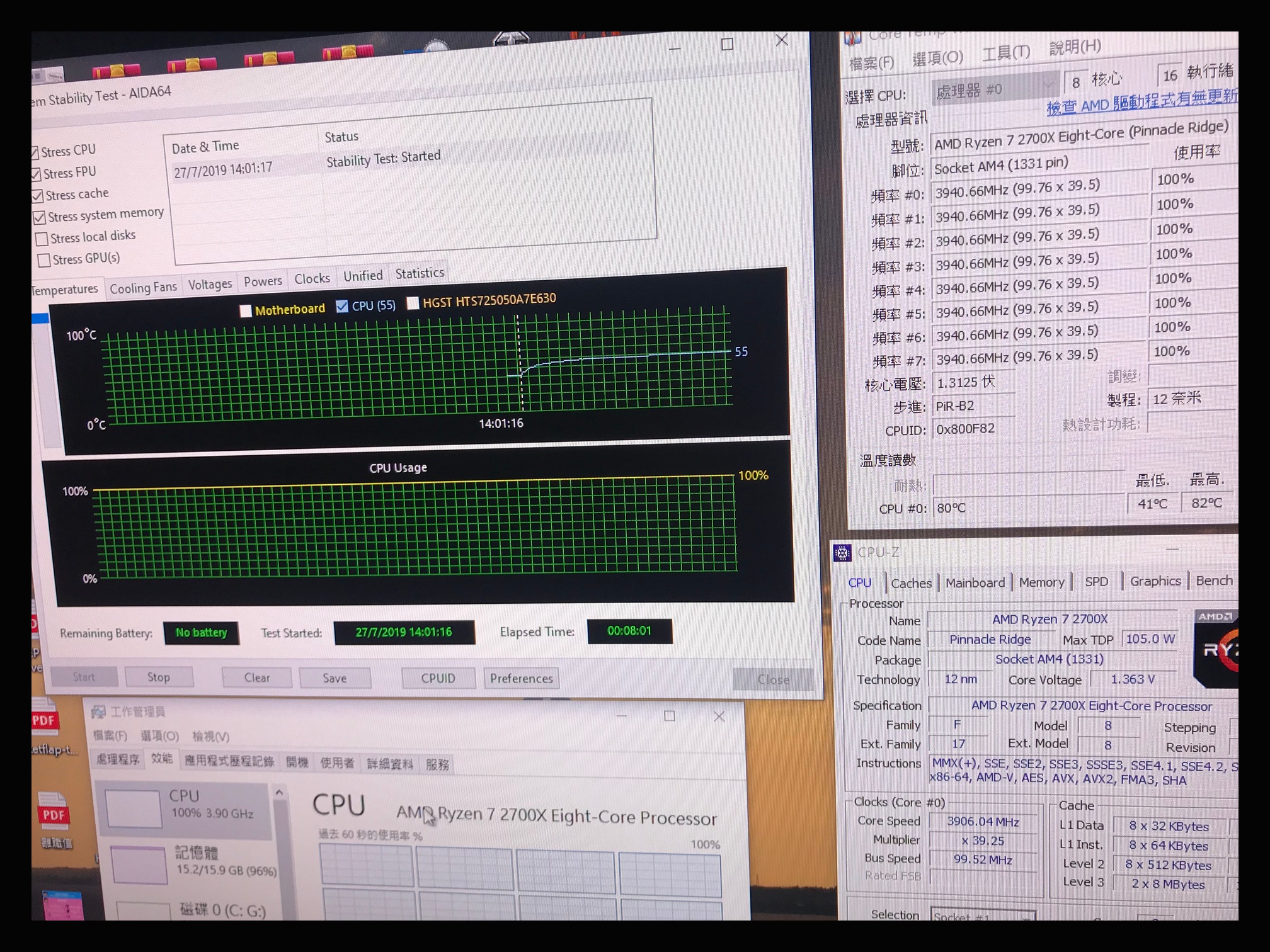1270x952 pixels.
Task: Open Core Temp 工具(T) menu
Action: (x=1005, y=53)
